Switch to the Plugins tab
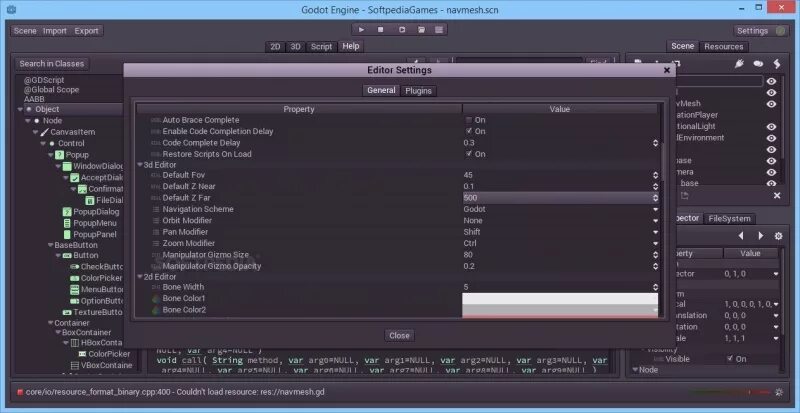800x413 pixels. click(418, 91)
